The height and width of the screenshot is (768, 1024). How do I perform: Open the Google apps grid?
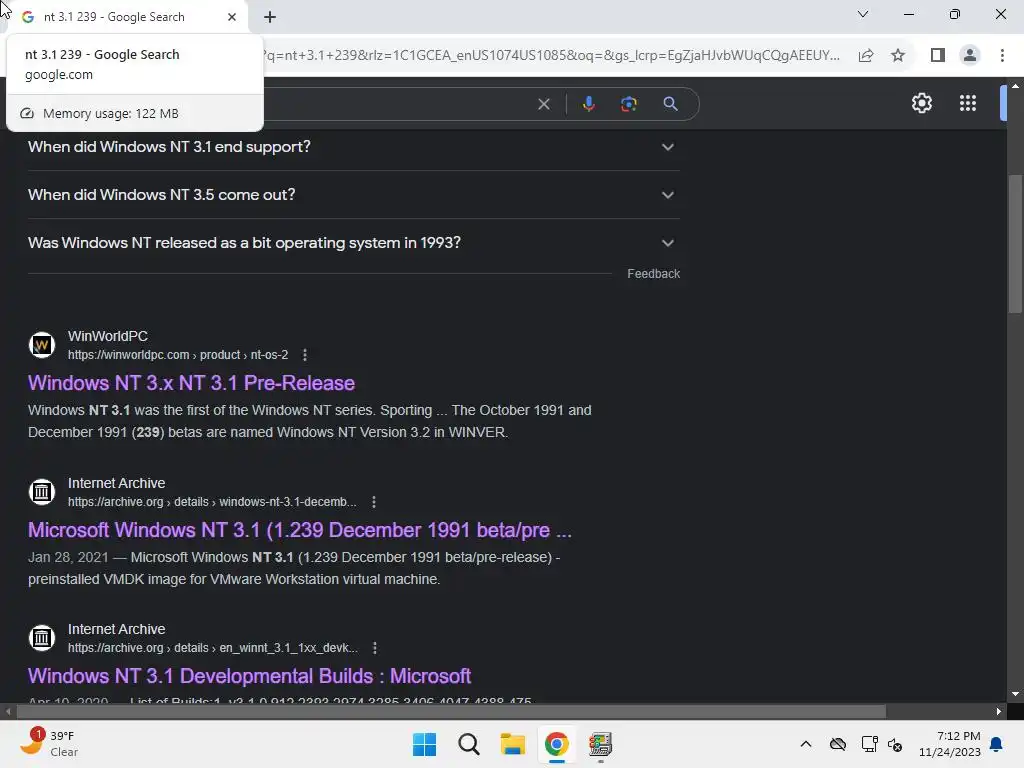coord(968,103)
